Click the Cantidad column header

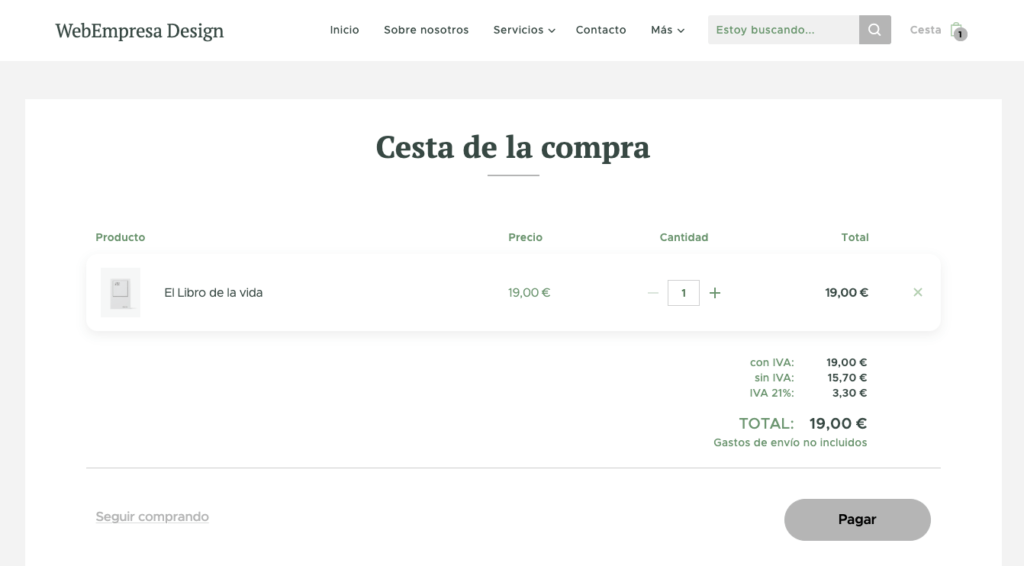(x=684, y=237)
